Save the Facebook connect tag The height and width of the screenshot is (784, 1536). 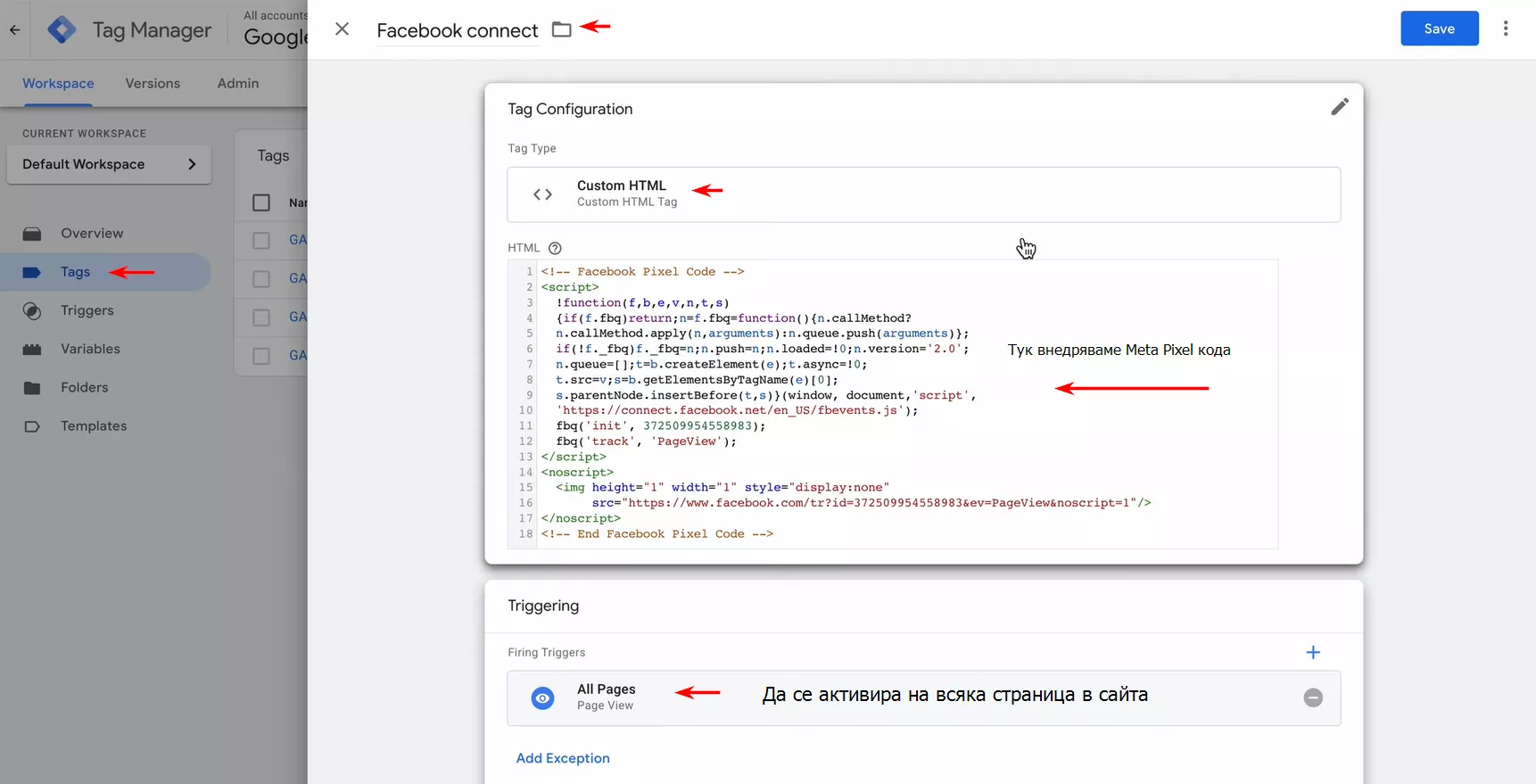pos(1440,29)
